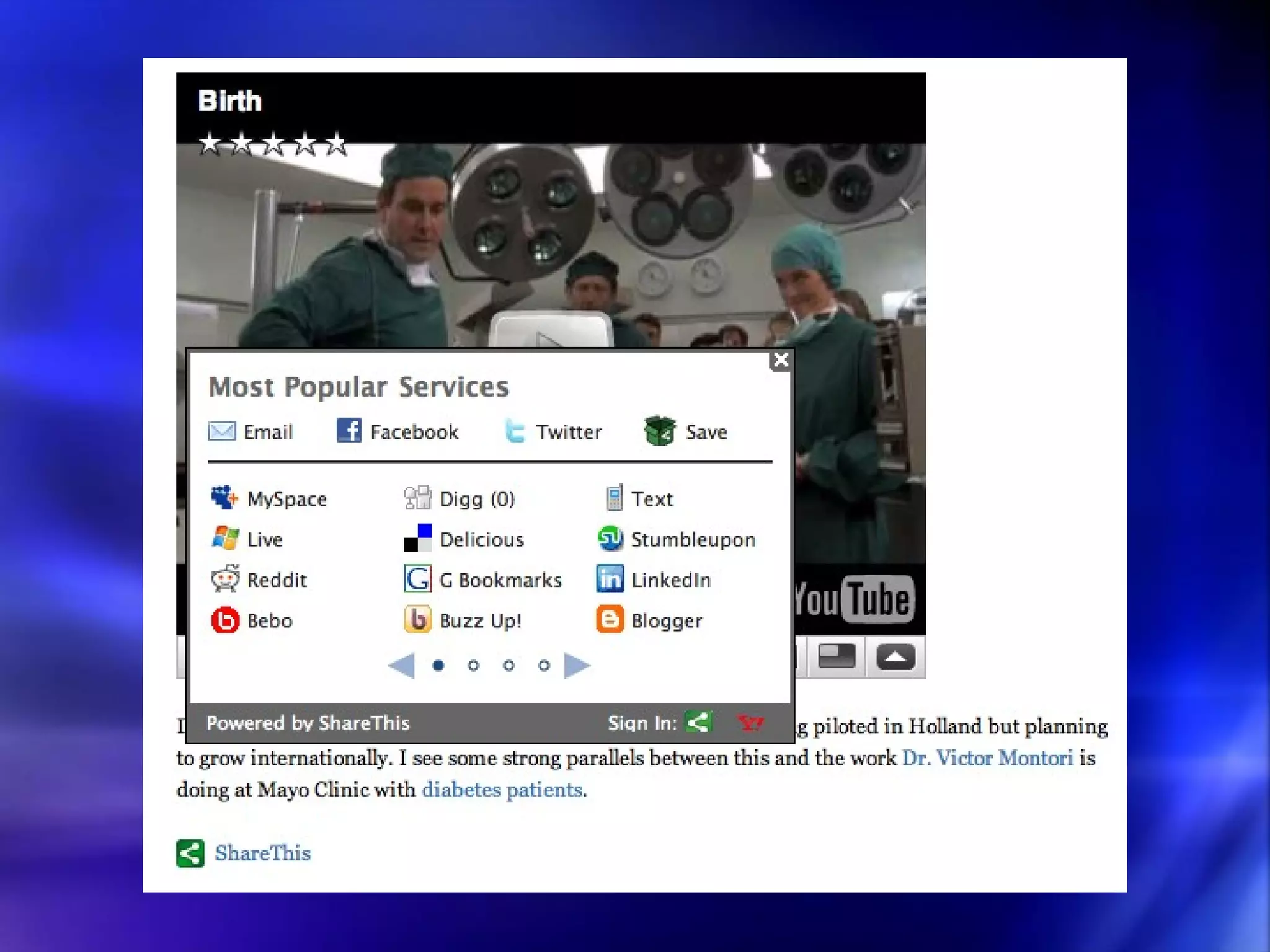Go to next services page arrow
This screenshot has width=1270, height=952.
577,666
